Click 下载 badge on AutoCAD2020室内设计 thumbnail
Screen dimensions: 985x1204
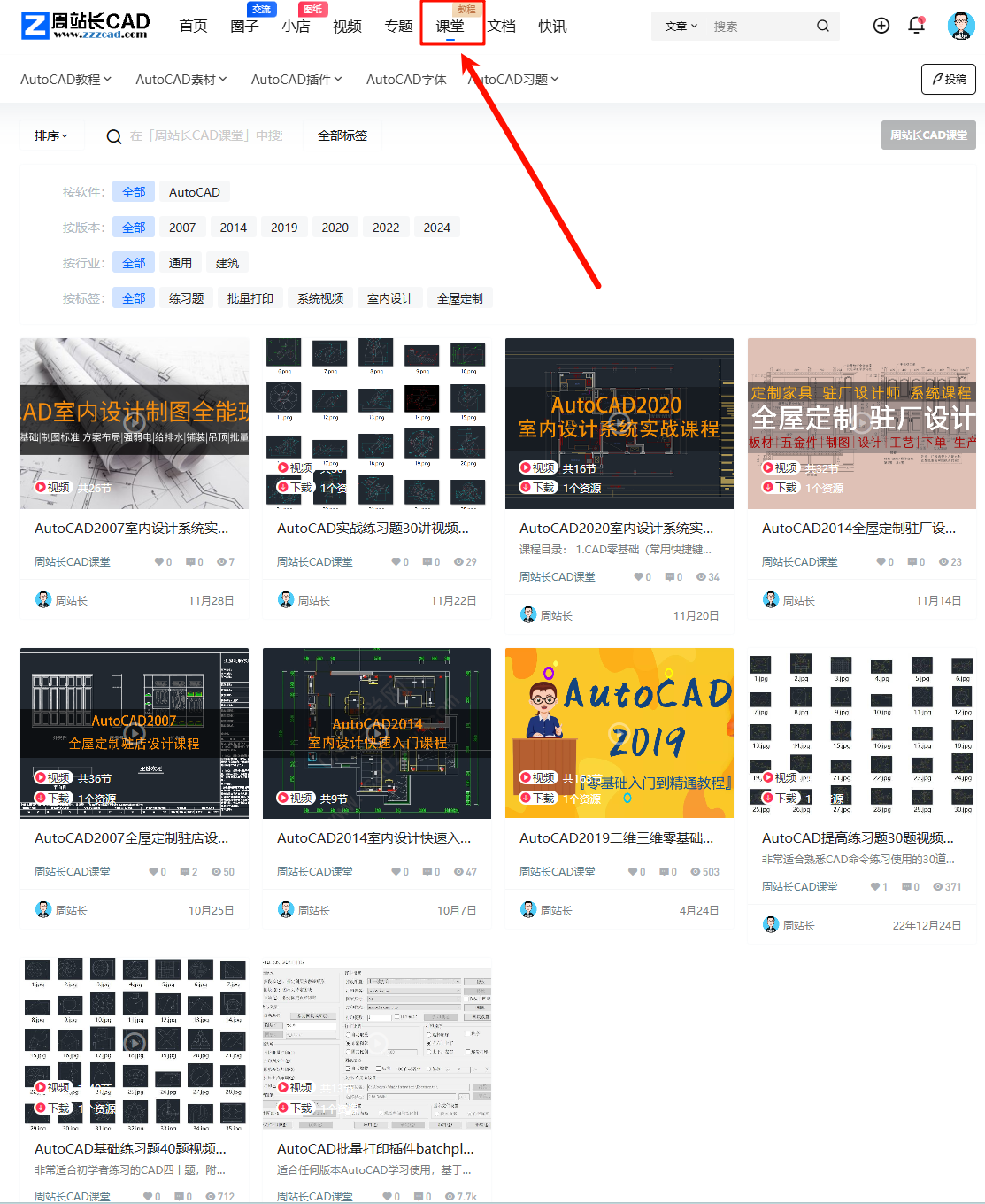tap(537, 487)
